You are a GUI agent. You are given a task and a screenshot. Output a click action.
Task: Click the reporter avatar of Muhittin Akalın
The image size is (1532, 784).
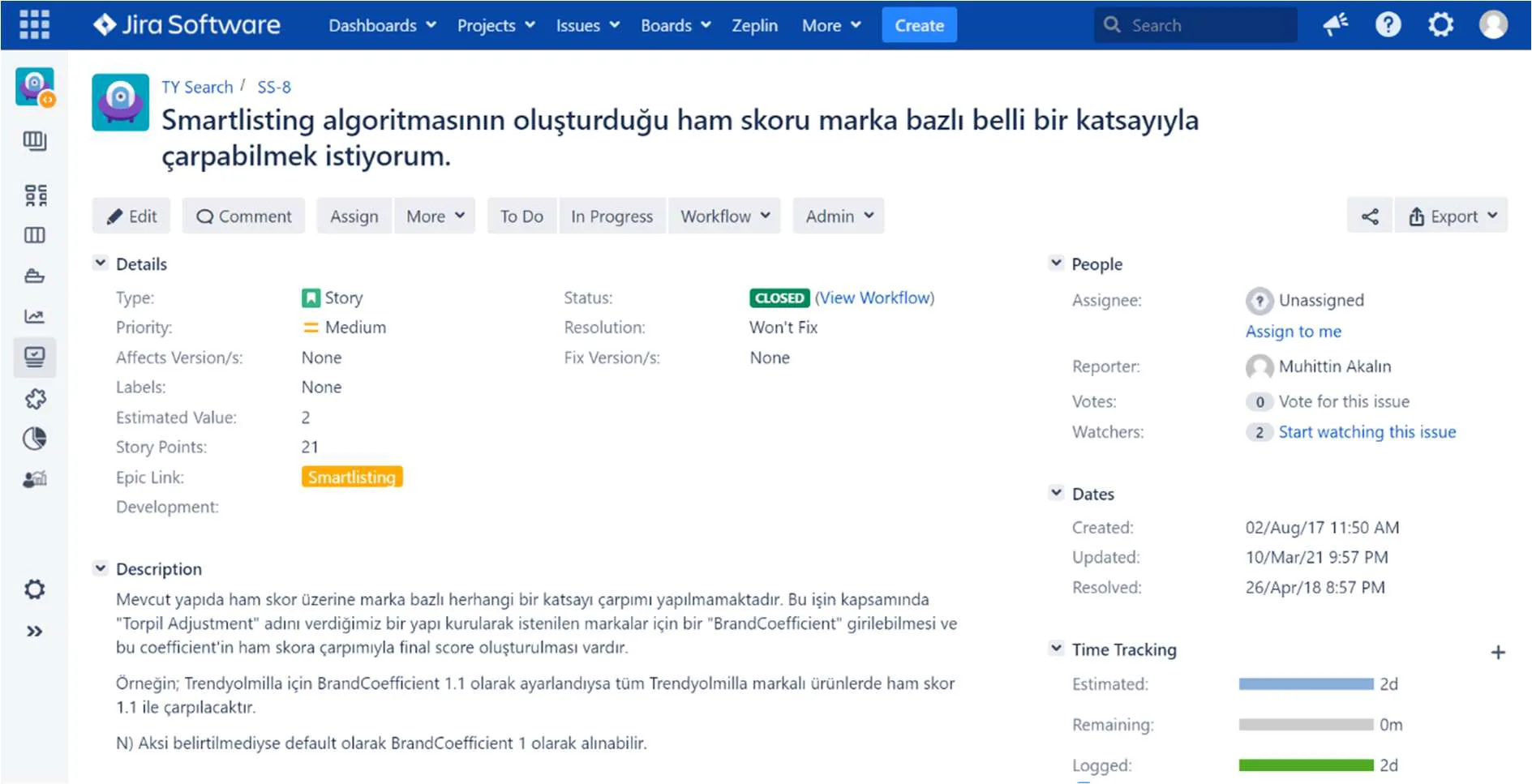click(1259, 367)
